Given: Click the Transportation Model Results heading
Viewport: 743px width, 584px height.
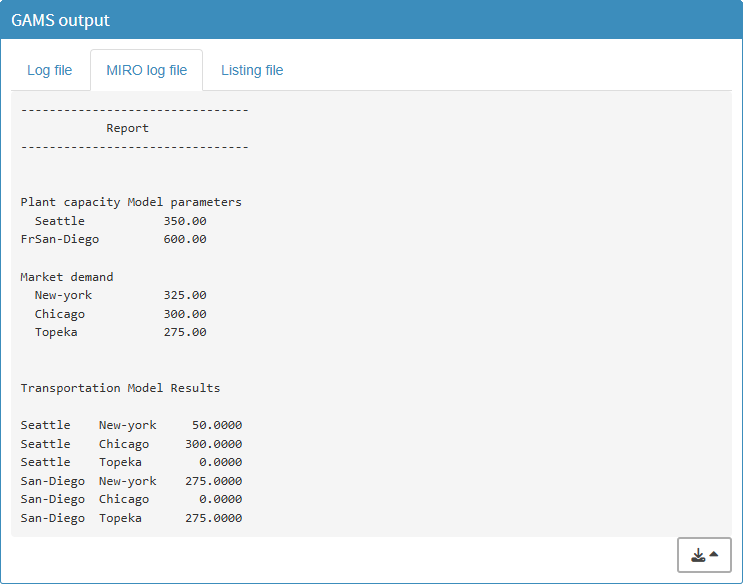Looking at the screenshot, I should [x=120, y=388].
